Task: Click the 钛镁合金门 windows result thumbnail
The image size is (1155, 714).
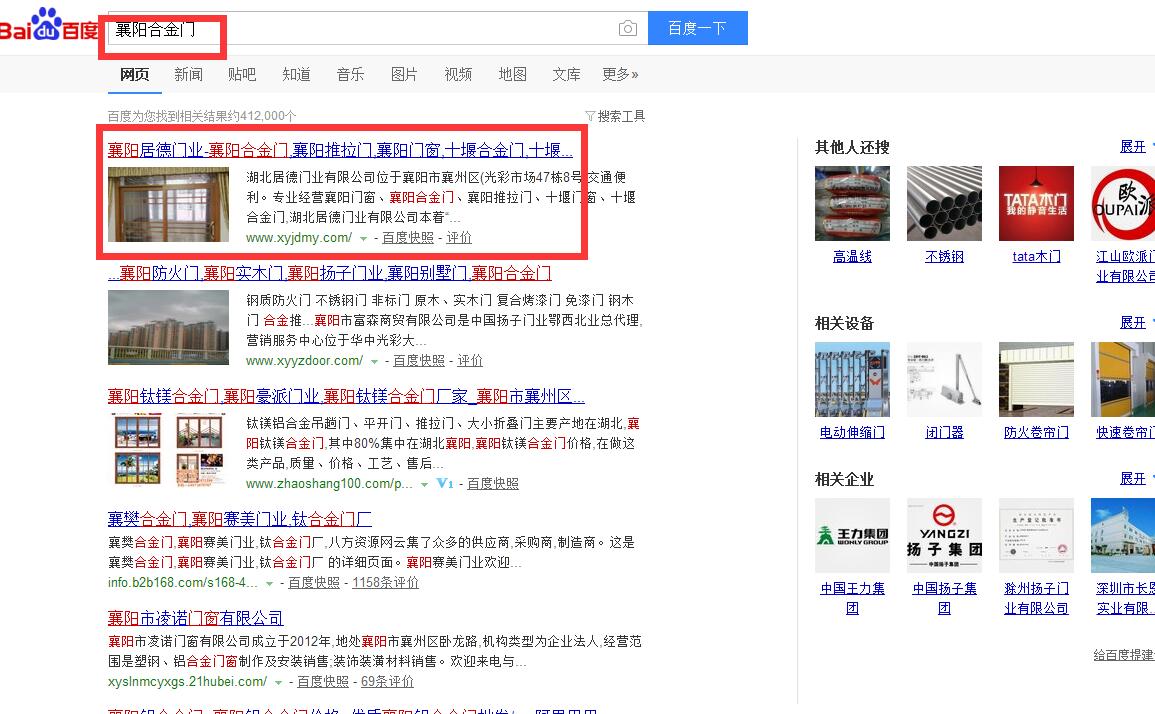Action: click(x=169, y=449)
